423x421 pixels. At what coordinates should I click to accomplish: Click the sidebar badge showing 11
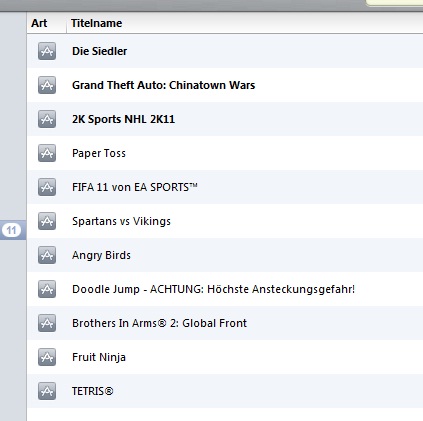(x=11, y=230)
